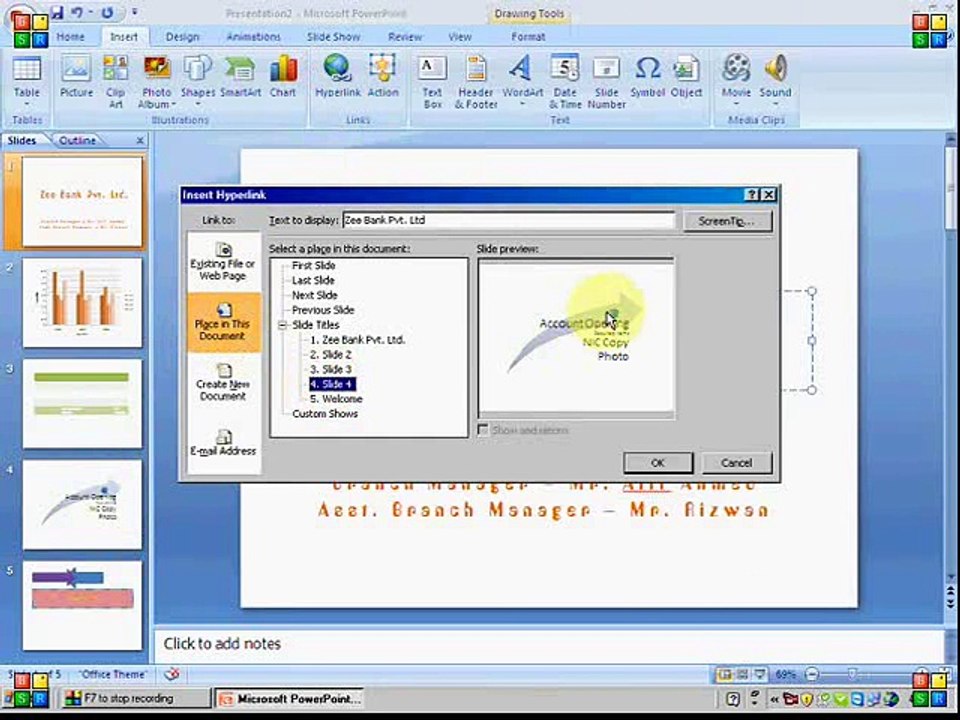Open the WordArt gallery
This screenshot has width=960, height=720.
pyautogui.click(x=522, y=80)
